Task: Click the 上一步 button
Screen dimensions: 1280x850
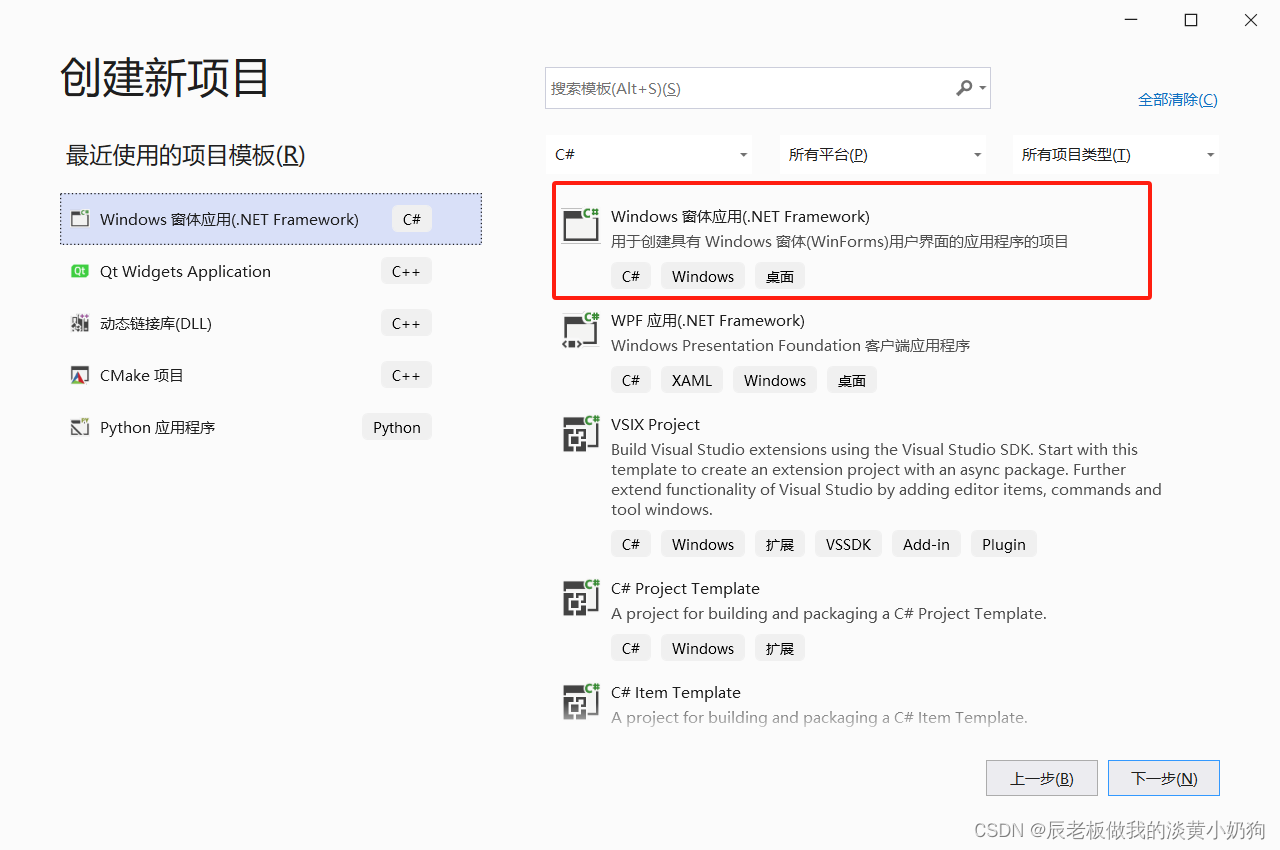Action: [x=1041, y=778]
